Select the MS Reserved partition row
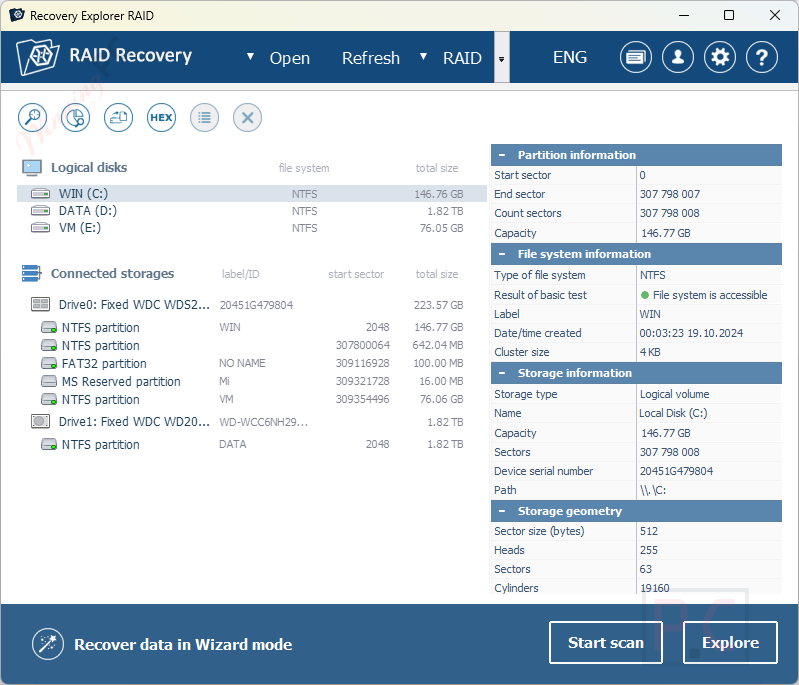 pos(252,381)
